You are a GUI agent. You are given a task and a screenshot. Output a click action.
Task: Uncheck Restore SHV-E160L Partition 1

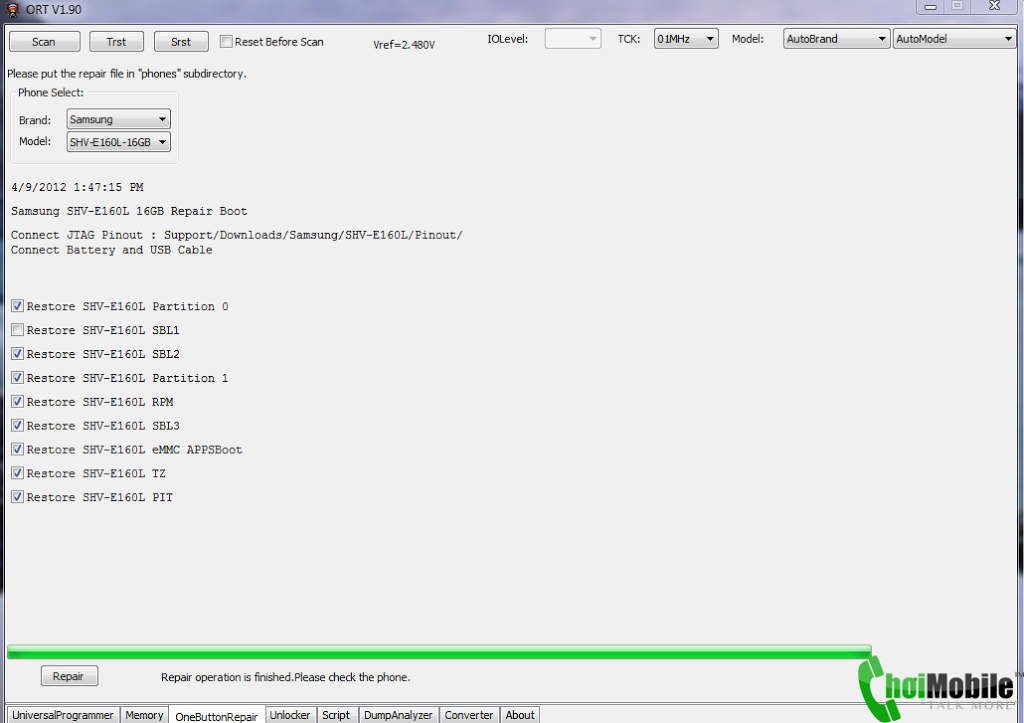18,378
